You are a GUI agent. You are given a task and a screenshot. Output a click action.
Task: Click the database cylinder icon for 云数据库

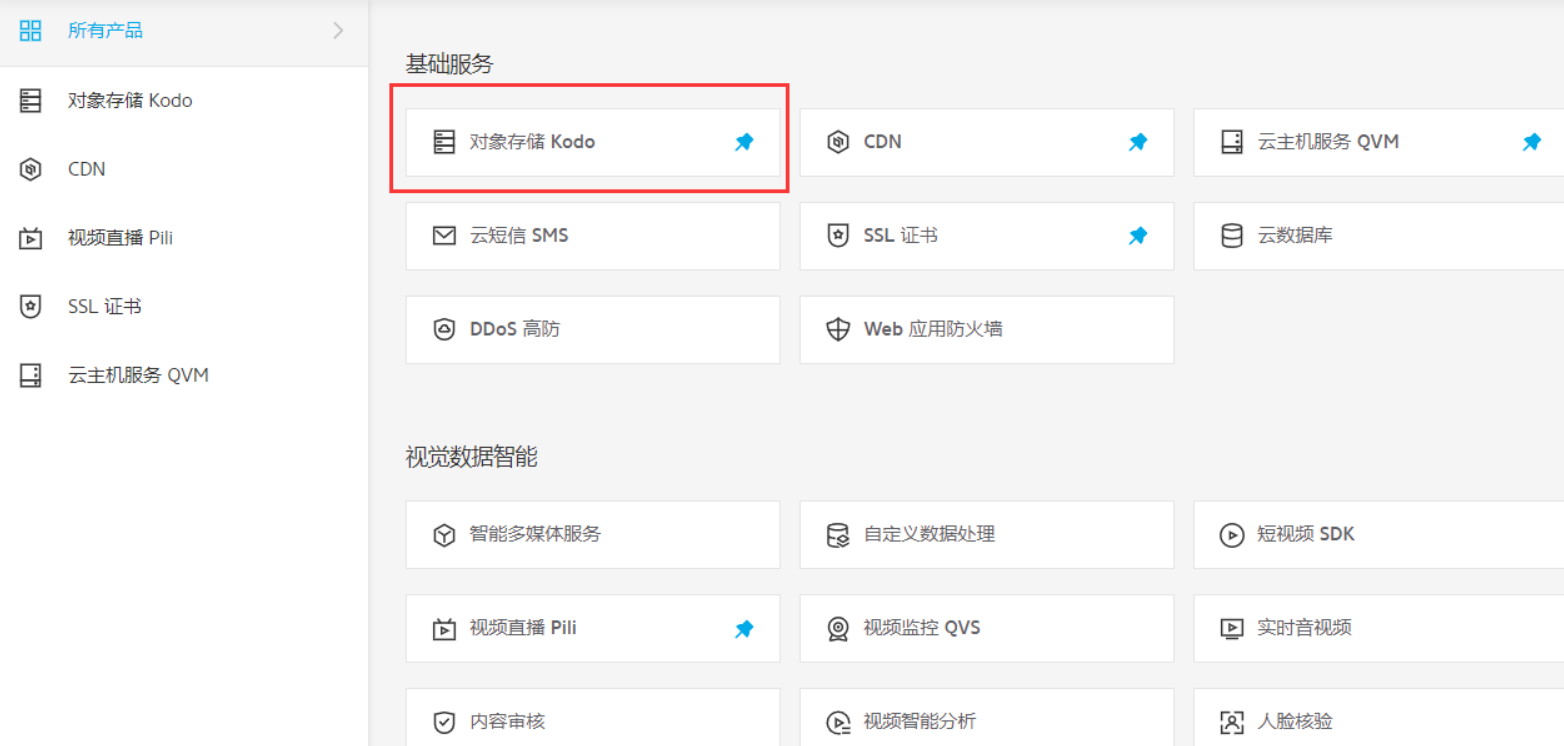[x=1232, y=236]
